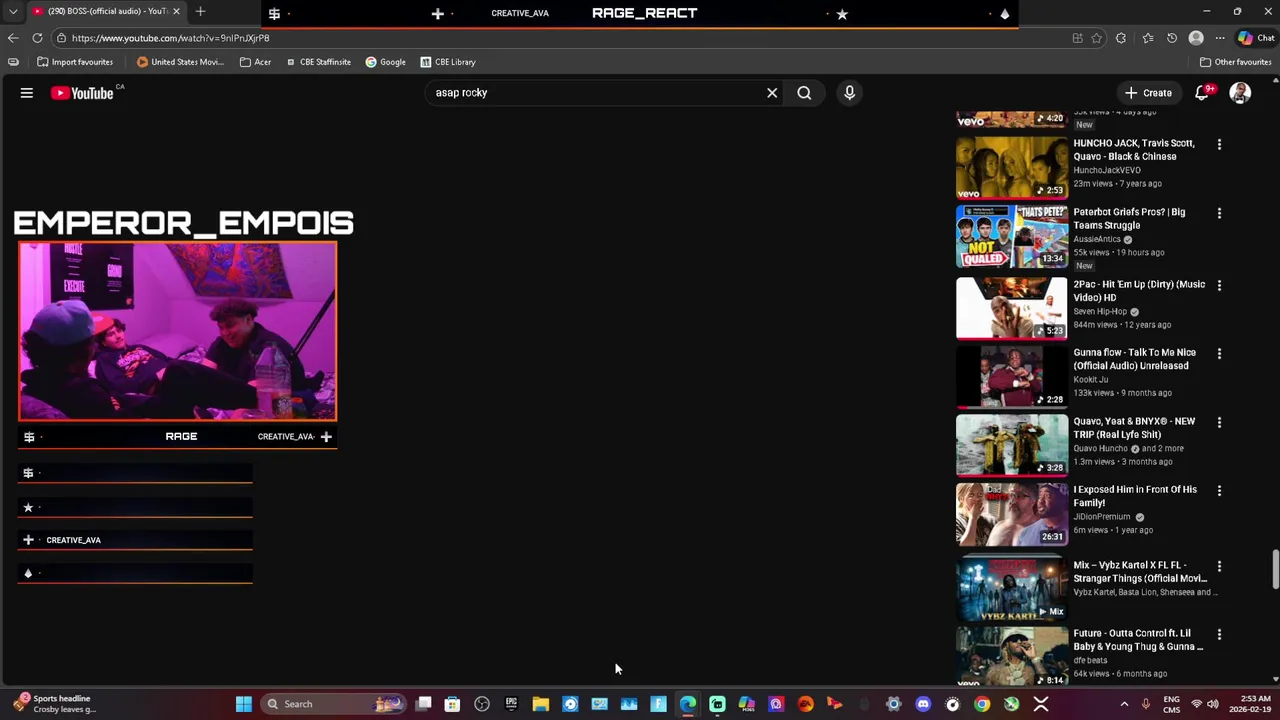This screenshot has width=1280, height=720.
Task: Open Gunna flow Talk To Me Nice title
Action: (x=1134, y=359)
